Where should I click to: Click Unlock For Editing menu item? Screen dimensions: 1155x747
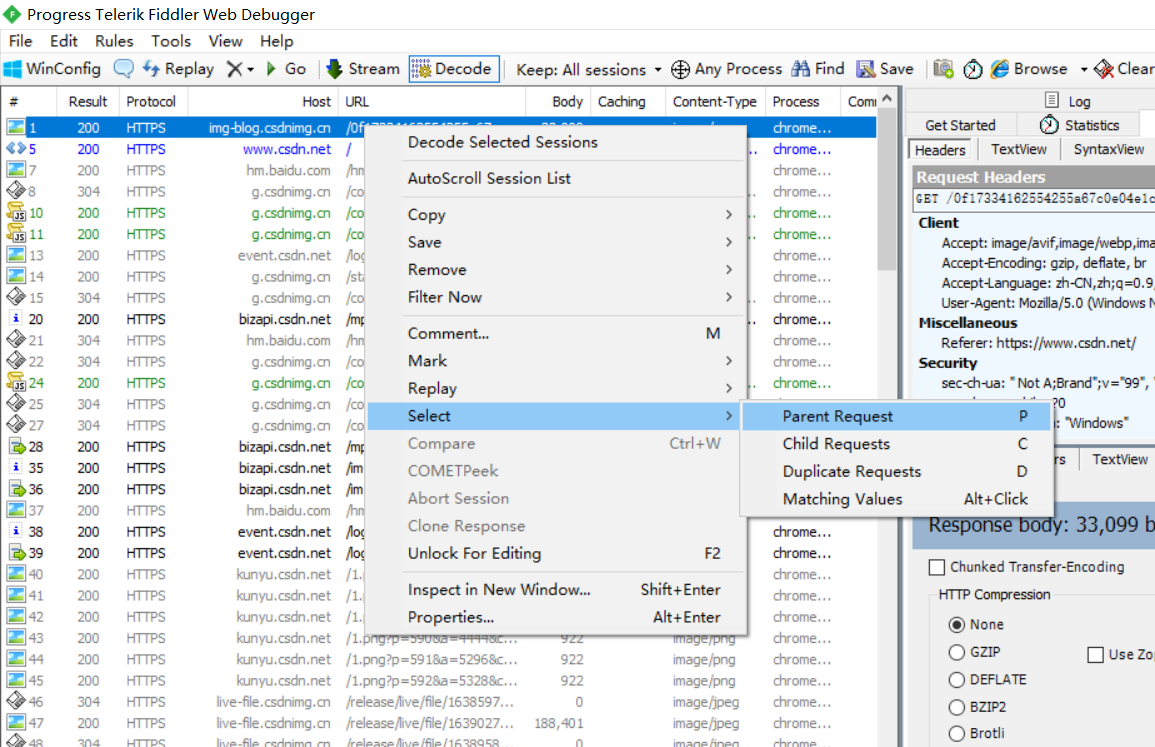tap(556, 553)
